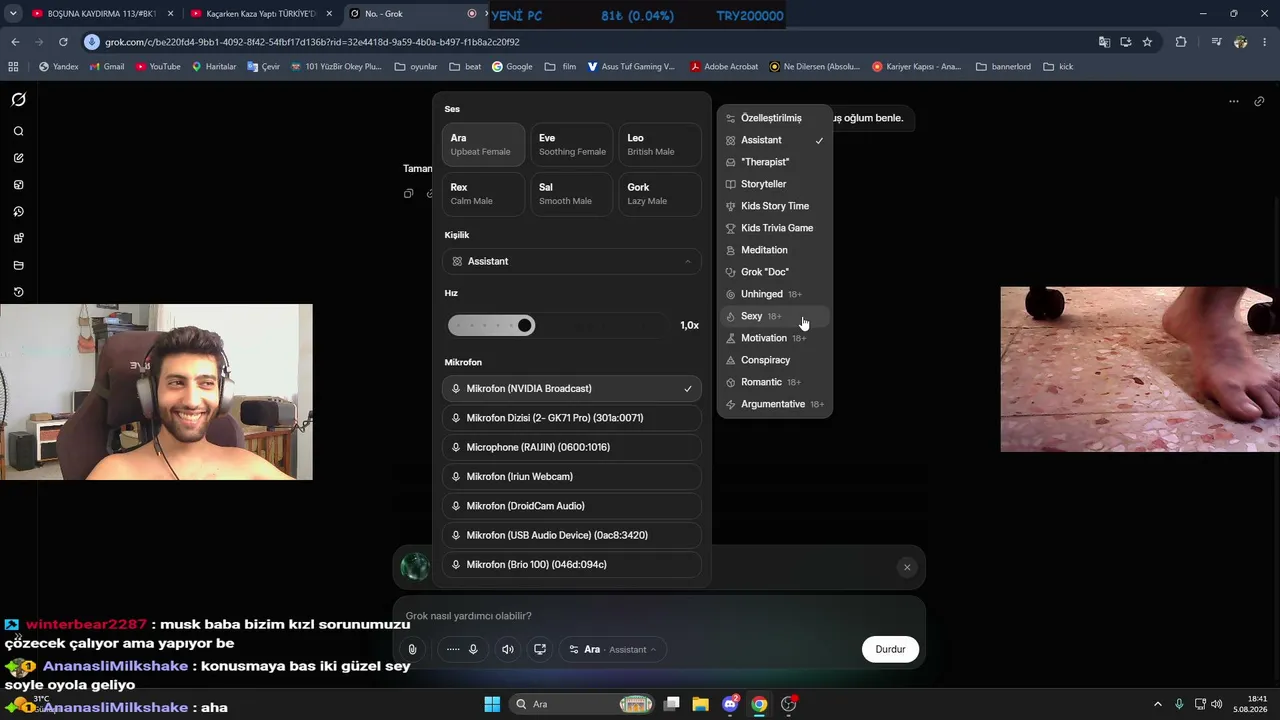
Task: Choose Mikrofon (NVIDIA Broadcast) as microphone
Action: pos(572,388)
